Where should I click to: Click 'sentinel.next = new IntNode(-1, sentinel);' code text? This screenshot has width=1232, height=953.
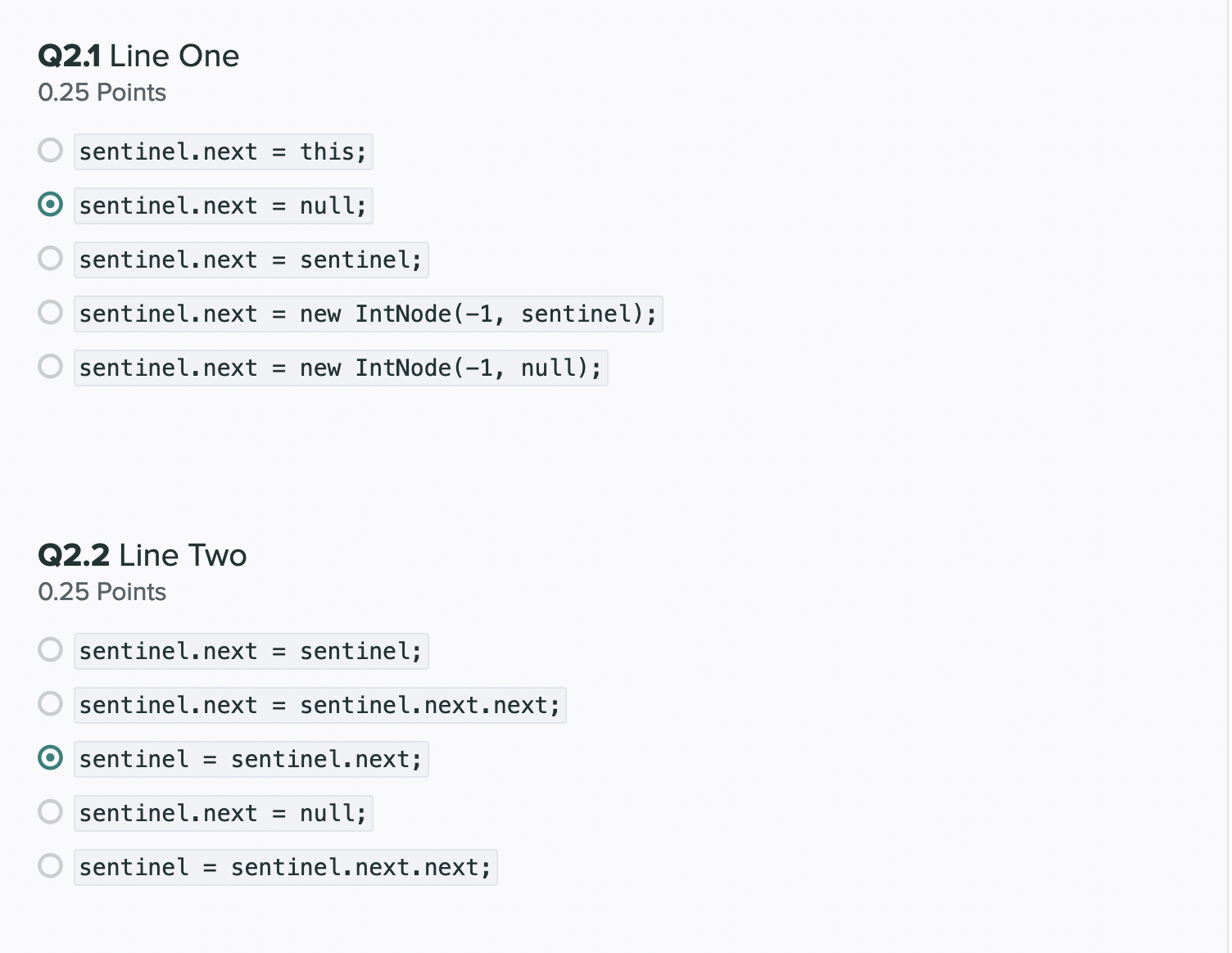[368, 314]
